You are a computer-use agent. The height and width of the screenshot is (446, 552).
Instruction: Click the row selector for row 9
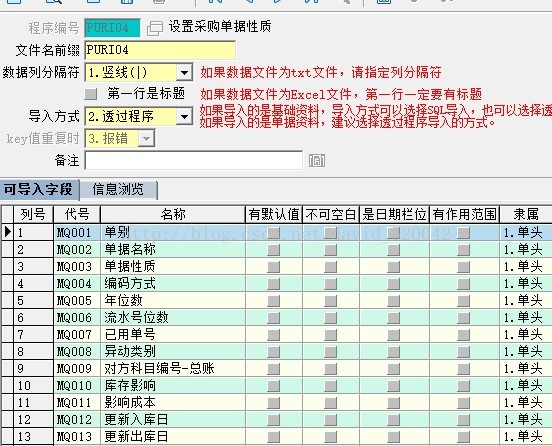pyautogui.click(x=7, y=369)
